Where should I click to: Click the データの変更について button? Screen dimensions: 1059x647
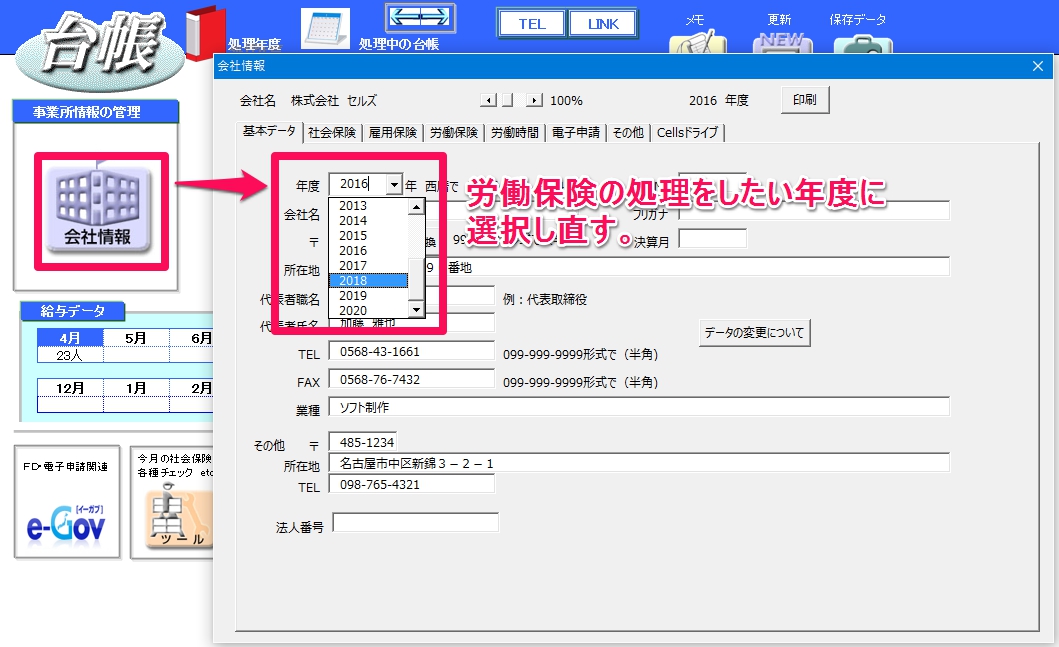[754, 332]
